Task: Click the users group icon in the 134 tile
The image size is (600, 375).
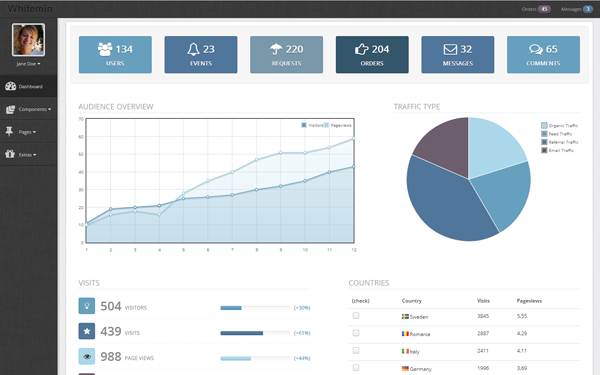Action: (x=105, y=49)
